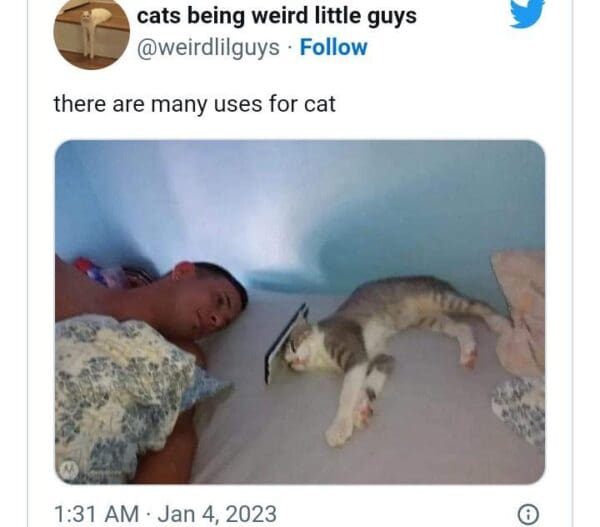Open the embedded tweet photo
Screen dimensions: 600x527
click(x=300, y=312)
